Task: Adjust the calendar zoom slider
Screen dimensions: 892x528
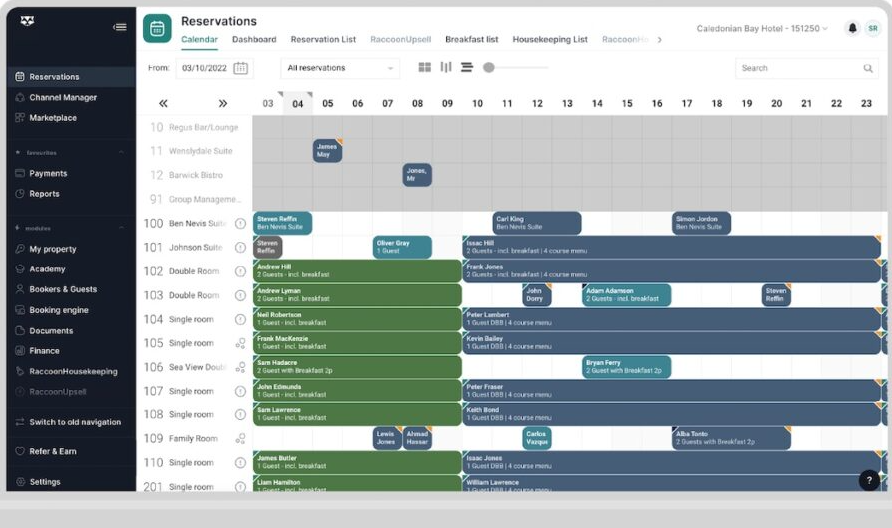Action: (x=489, y=68)
